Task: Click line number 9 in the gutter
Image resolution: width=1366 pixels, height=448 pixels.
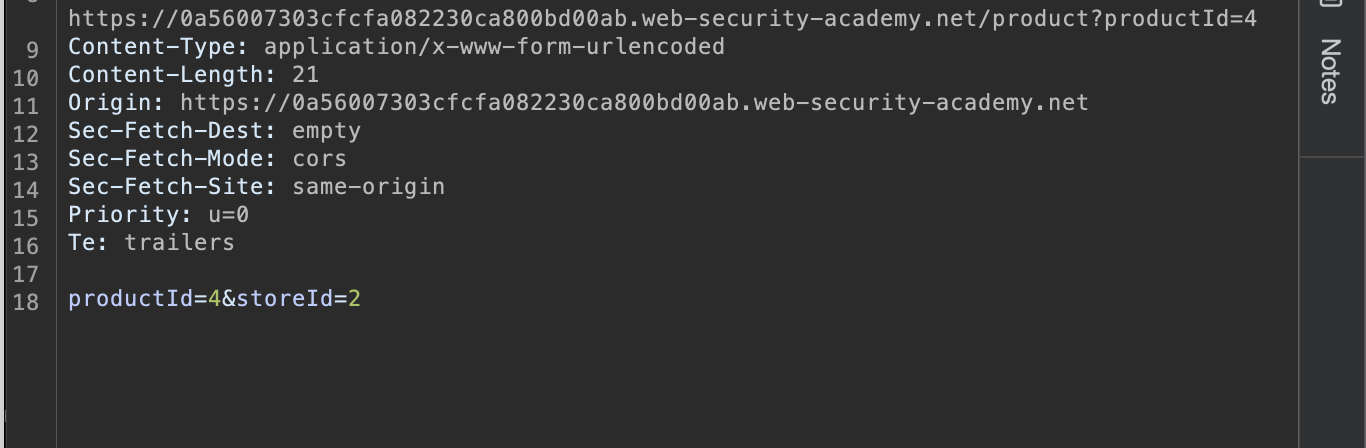Action: [33, 48]
